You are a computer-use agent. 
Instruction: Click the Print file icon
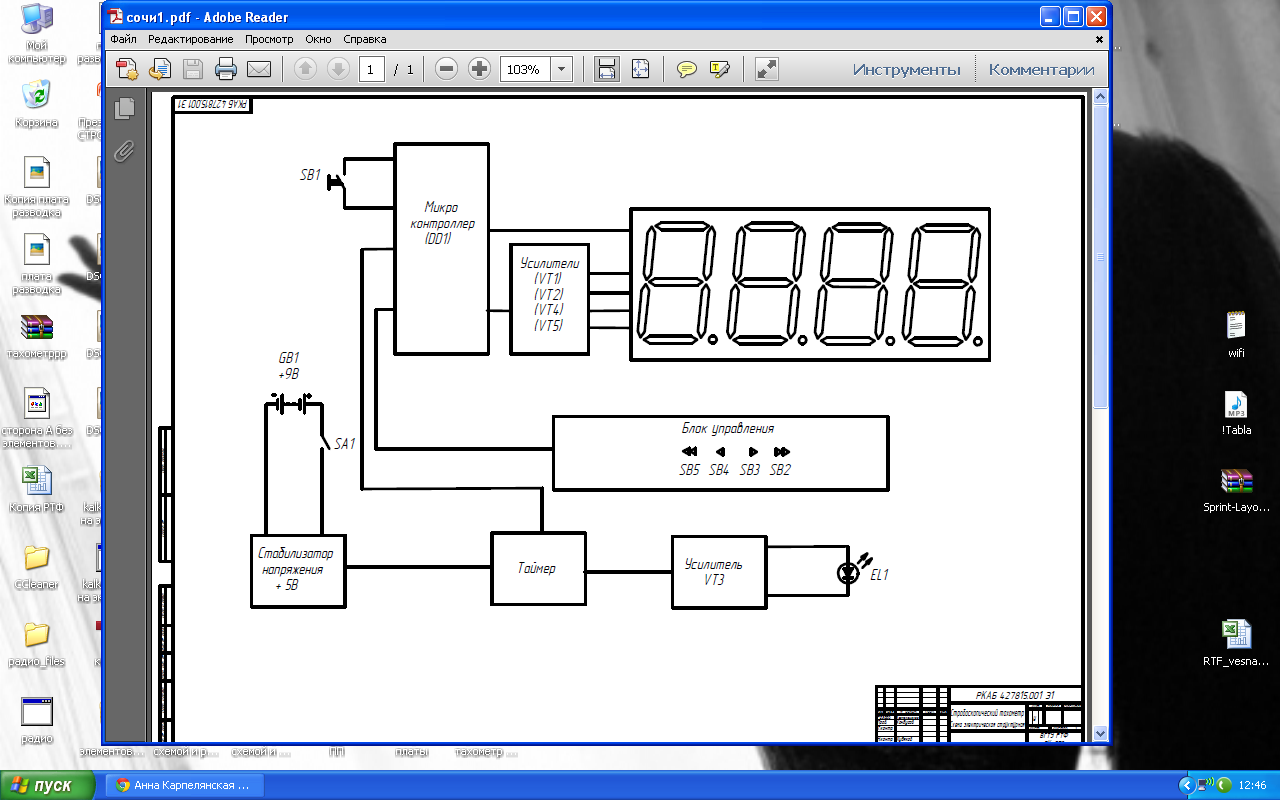(x=226, y=69)
